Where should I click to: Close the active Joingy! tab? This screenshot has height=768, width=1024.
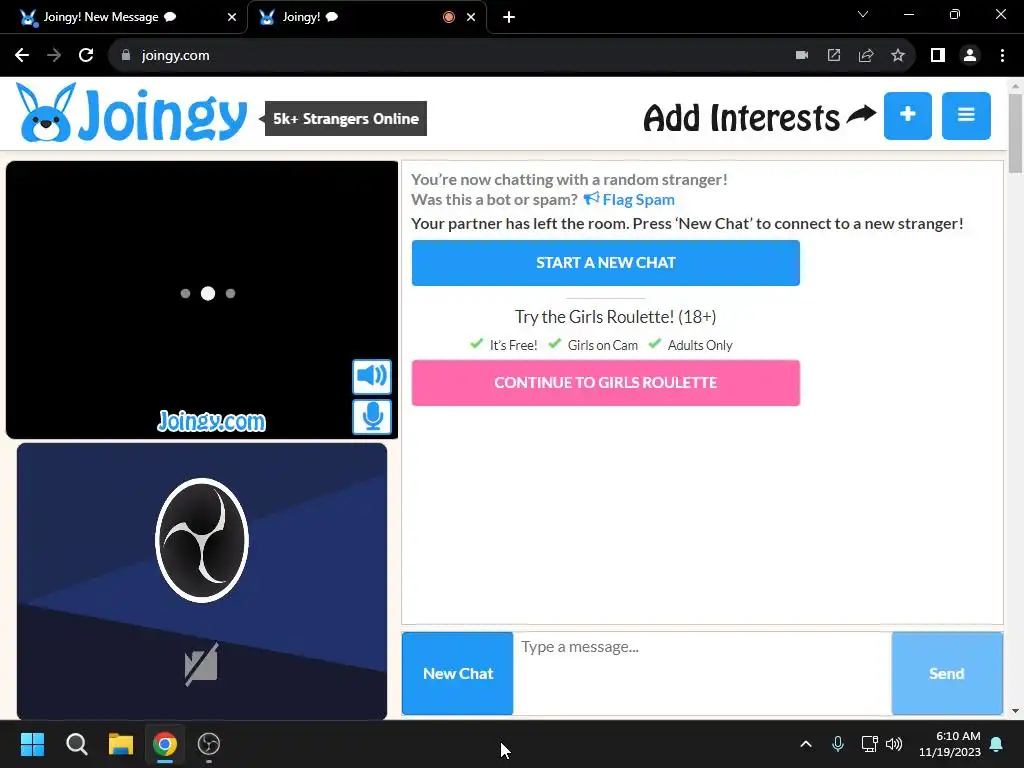[471, 17]
